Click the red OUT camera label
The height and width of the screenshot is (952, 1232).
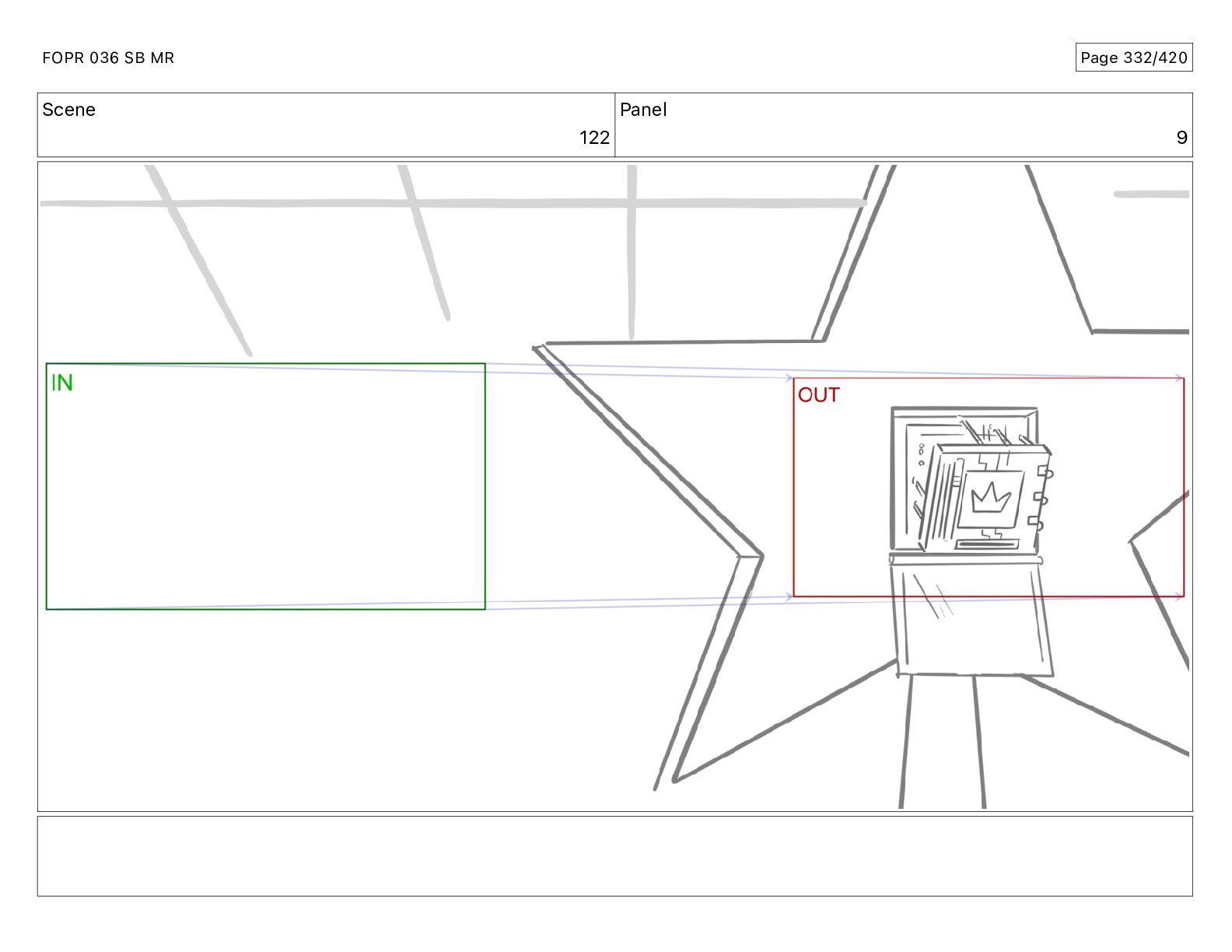click(x=818, y=395)
